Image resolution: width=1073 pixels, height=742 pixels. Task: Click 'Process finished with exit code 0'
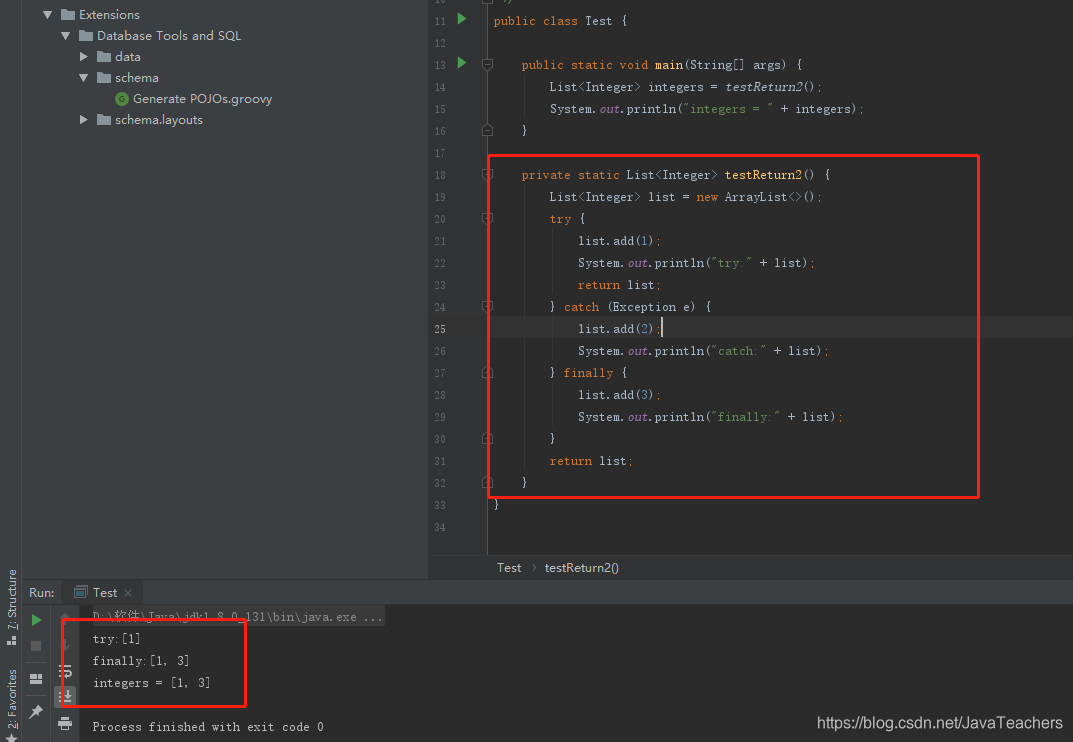[208, 727]
